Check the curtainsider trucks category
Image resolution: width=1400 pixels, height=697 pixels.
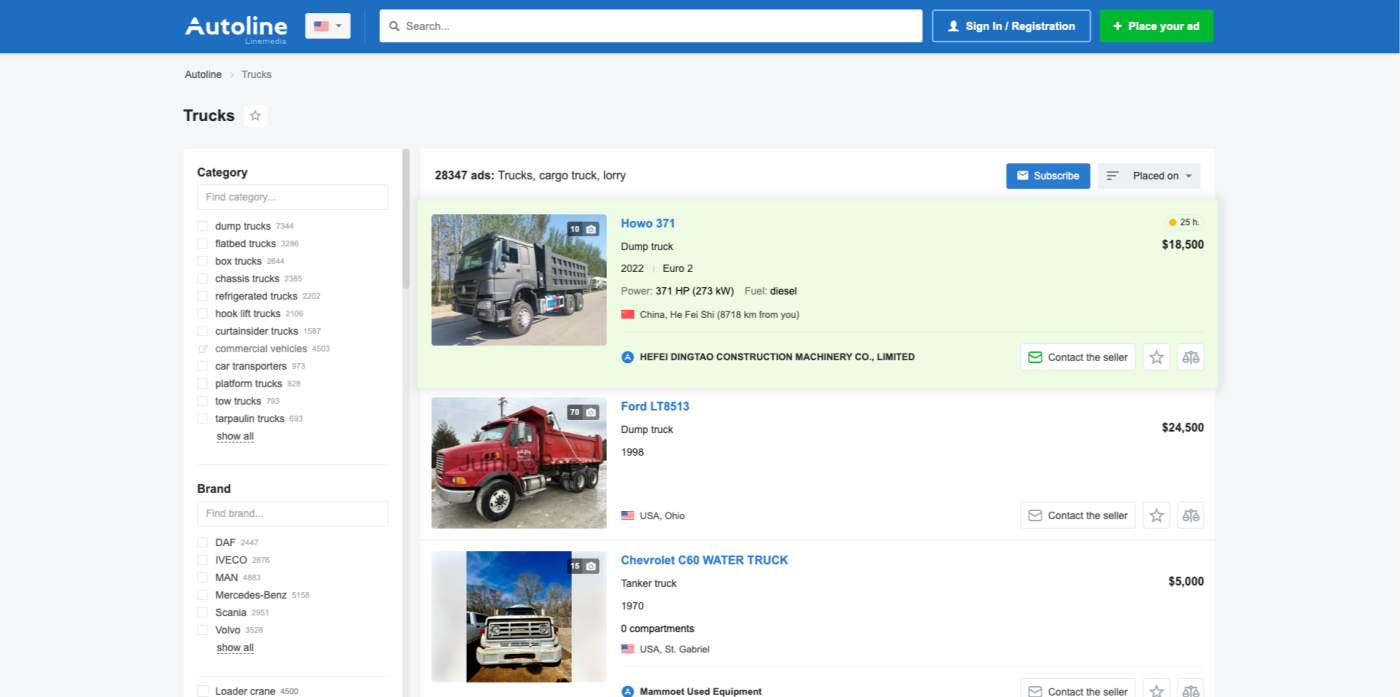pyautogui.click(x=203, y=331)
